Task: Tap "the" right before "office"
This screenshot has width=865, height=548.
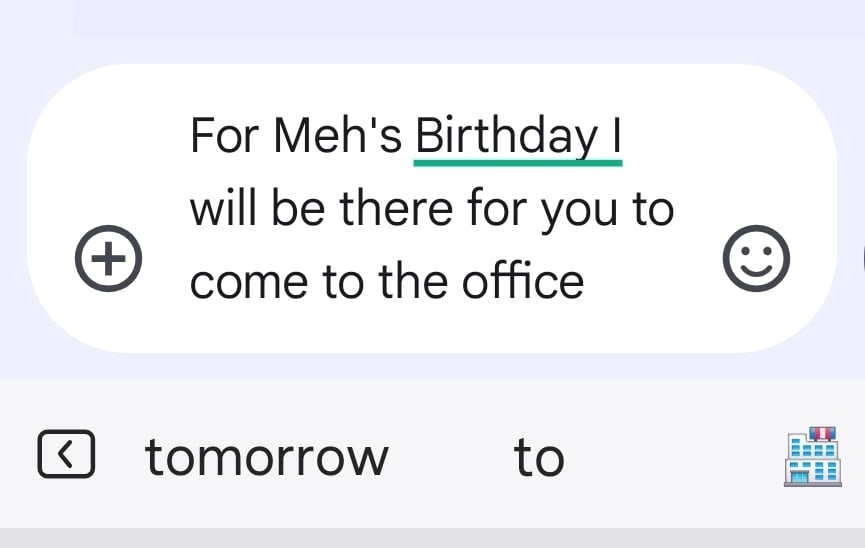Action: click(x=414, y=282)
